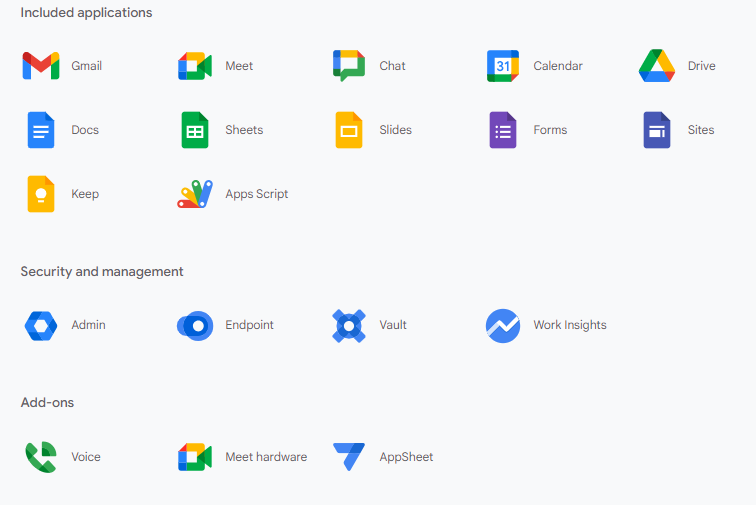
Task: Select the Work Insights chart icon
Action: tap(503, 326)
